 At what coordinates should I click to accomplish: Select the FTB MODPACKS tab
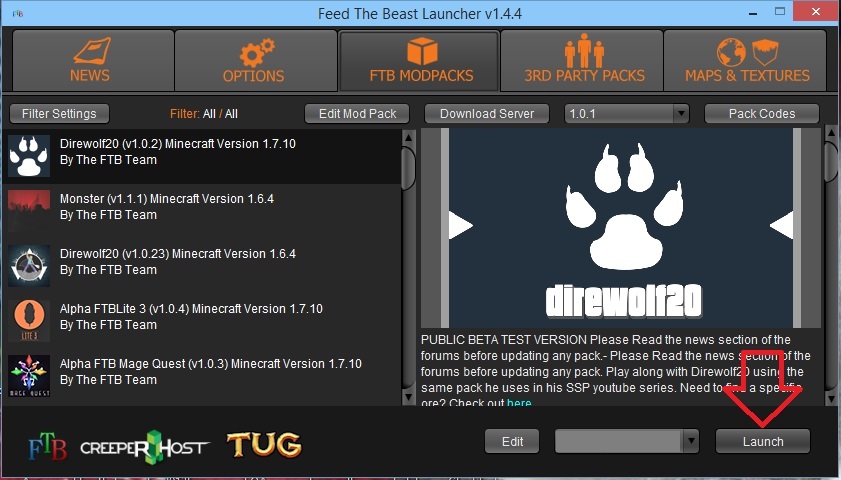click(x=419, y=60)
